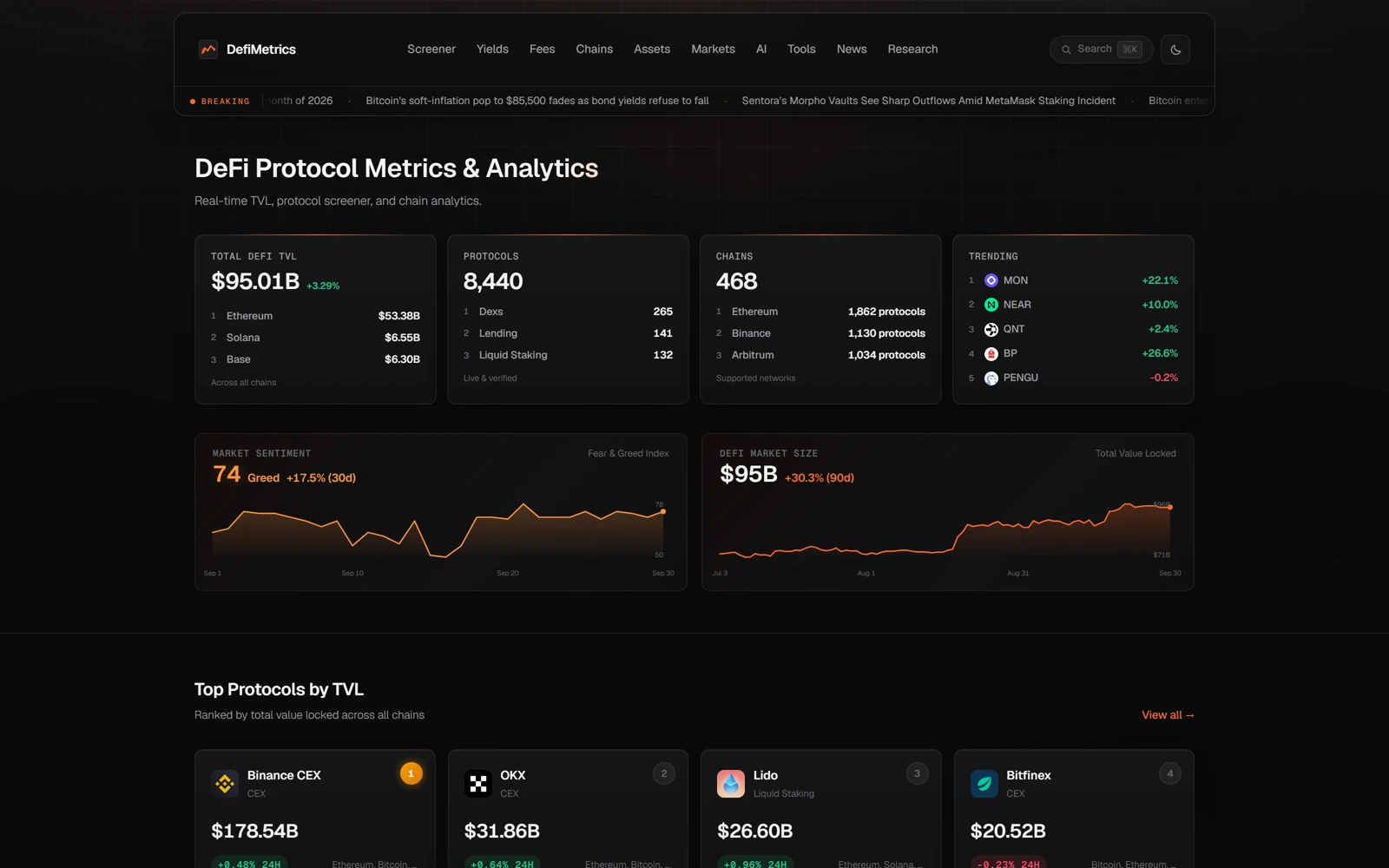Click the Fear & Greed chart end marker

coord(663,511)
